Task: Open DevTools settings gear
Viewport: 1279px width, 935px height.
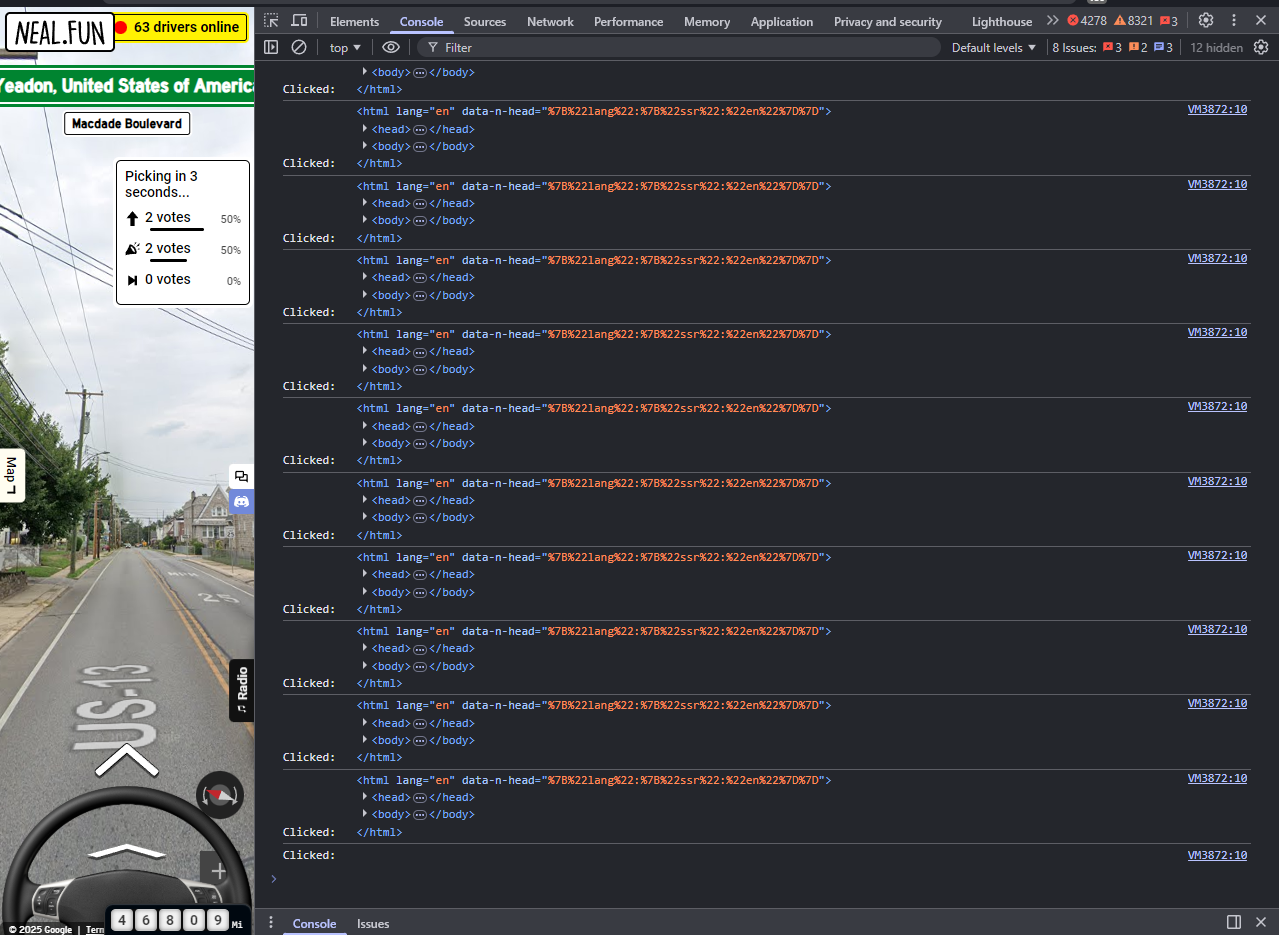Action: (1206, 21)
